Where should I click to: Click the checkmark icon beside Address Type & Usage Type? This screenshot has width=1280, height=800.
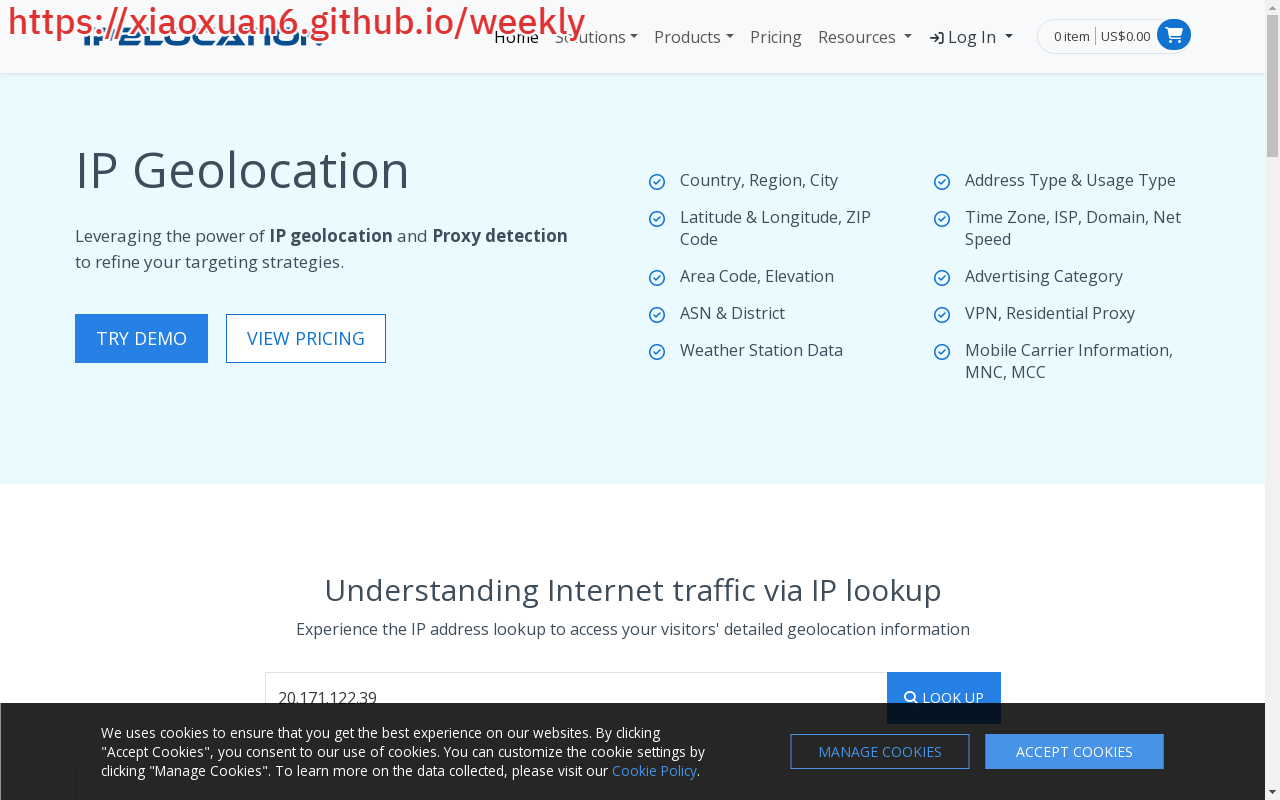point(942,182)
